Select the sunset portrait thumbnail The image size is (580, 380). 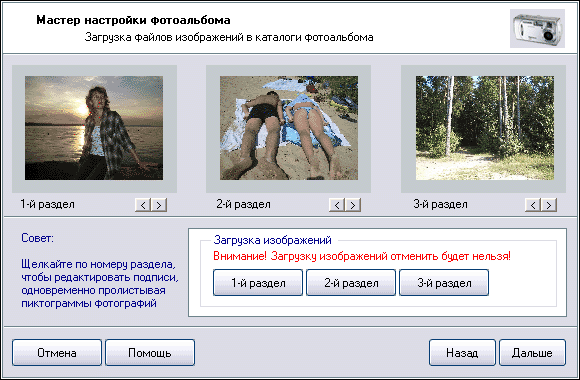pos(94,128)
